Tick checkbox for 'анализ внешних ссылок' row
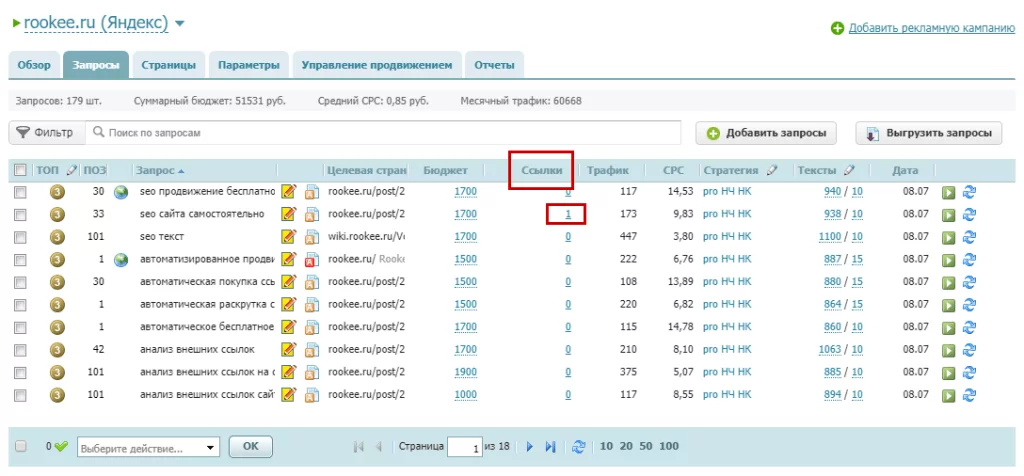Viewport: 1024px width, 476px height. 20,350
